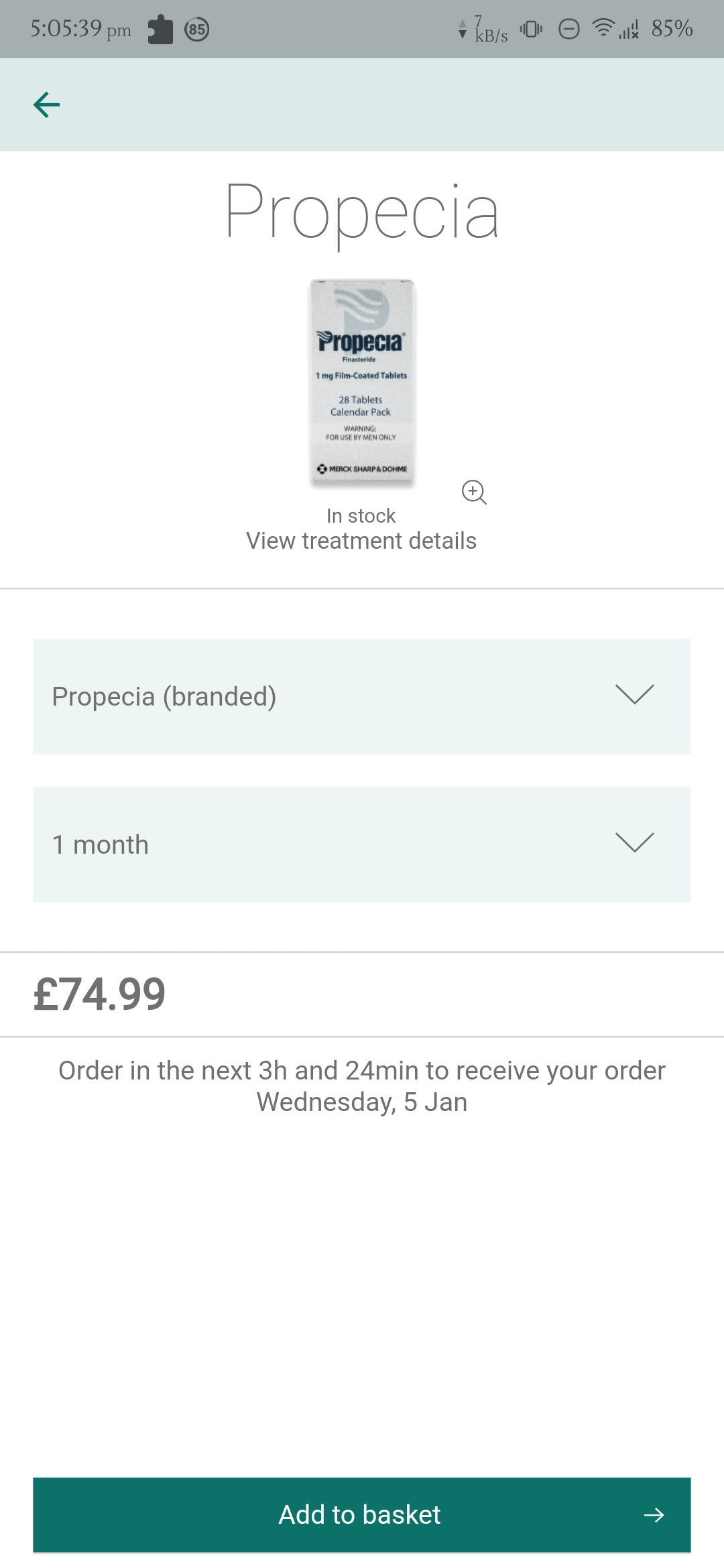Tap the Propecia box product image
The width and height of the screenshot is (724, 1568).
click(x=361, y=382)
